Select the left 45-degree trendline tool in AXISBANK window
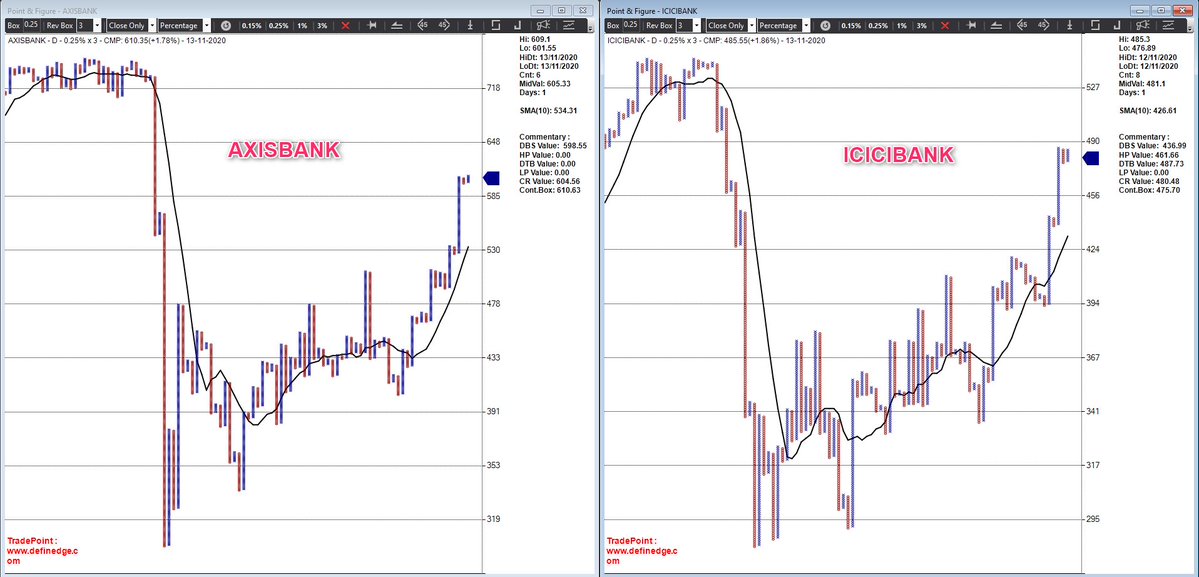This screenshot has width=1199, height=577. point(422,25)
